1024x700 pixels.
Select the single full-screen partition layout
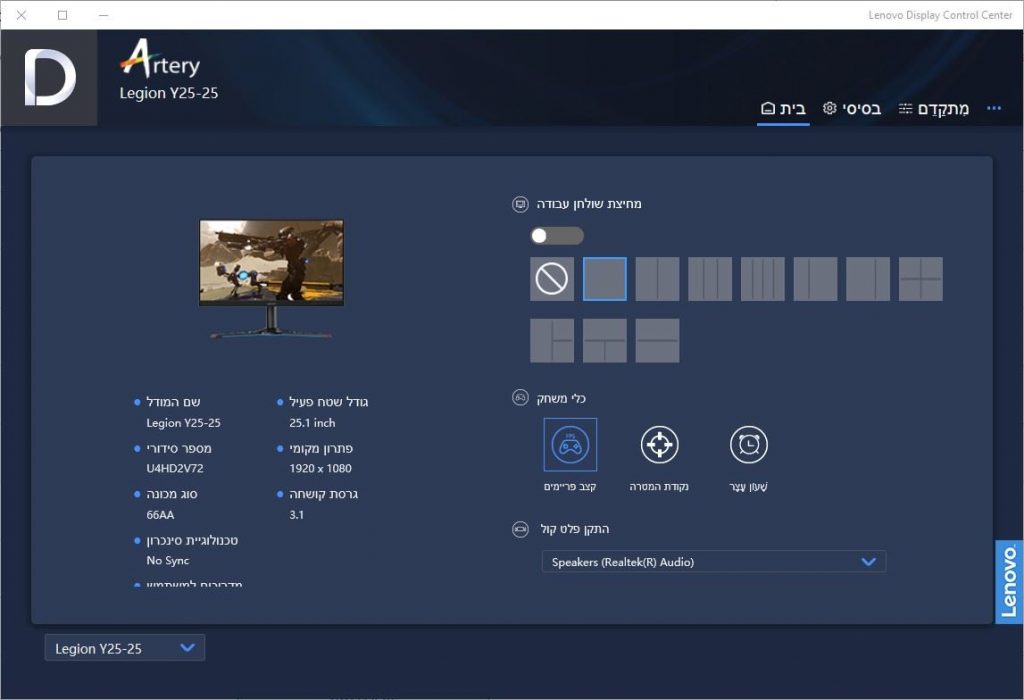pyautogui.click(x=605, y=279)
